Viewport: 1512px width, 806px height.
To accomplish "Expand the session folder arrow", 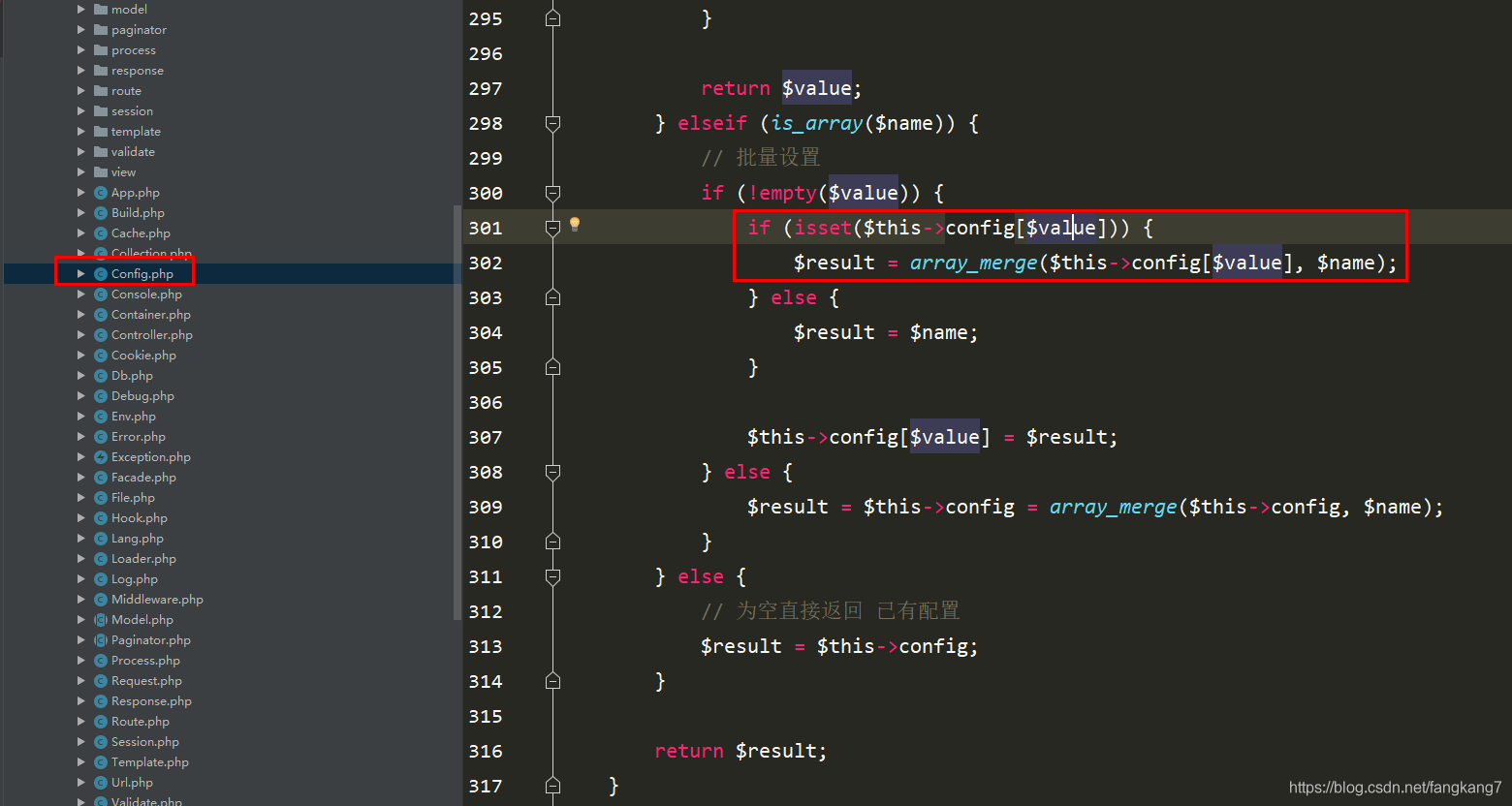I will 81,111.
